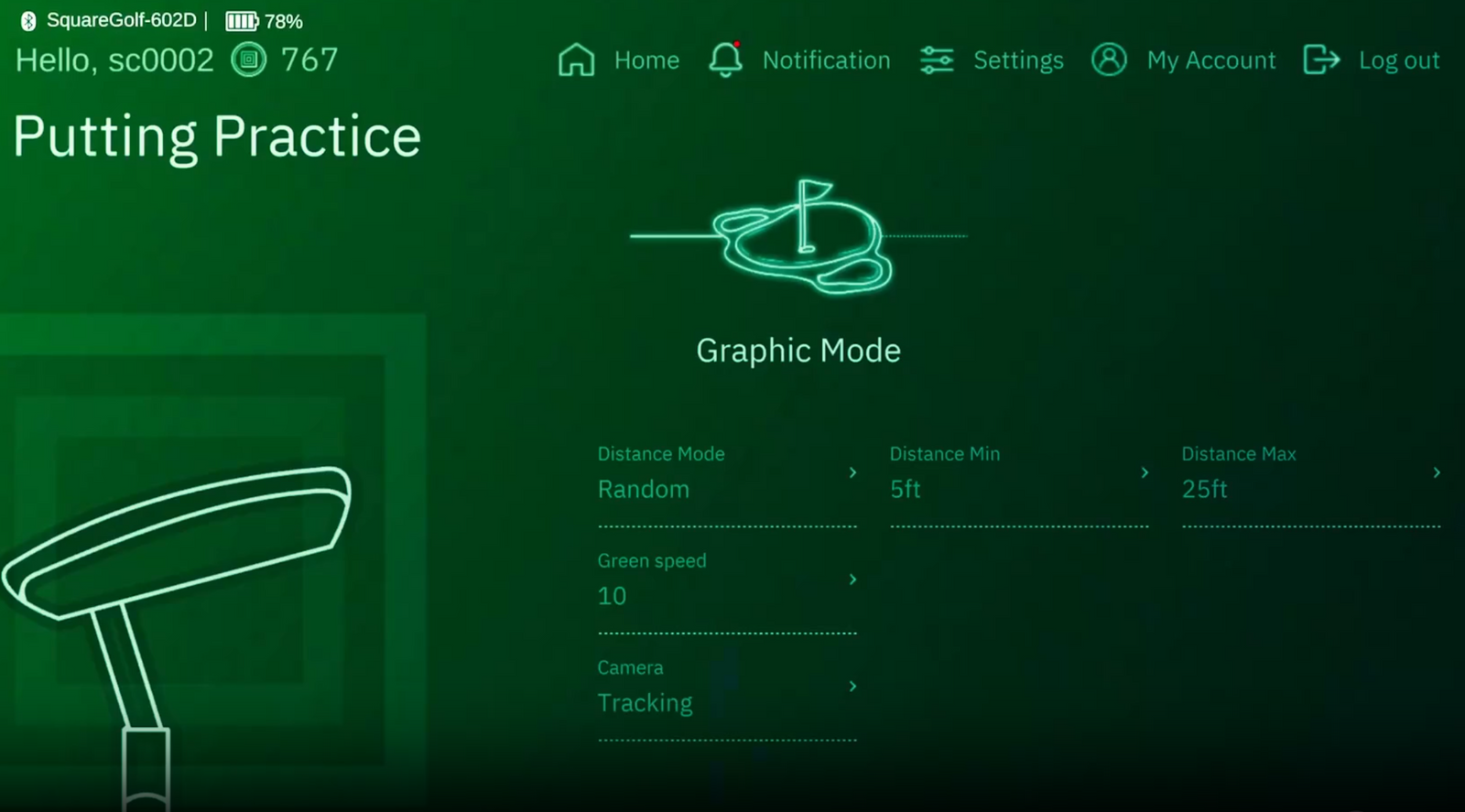Click the Log out arrow icon
This screenshot has height=812, width=1465.
(x=1321, y=60)
